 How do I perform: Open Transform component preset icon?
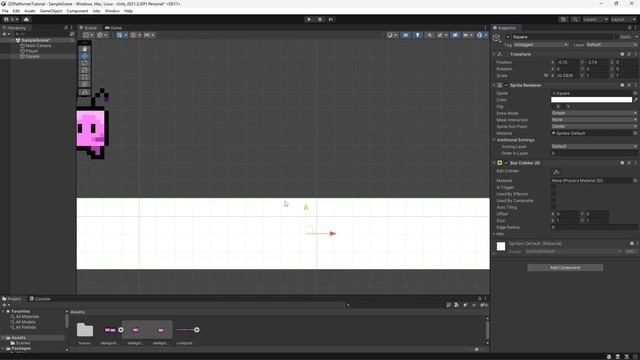click(629, 54)
